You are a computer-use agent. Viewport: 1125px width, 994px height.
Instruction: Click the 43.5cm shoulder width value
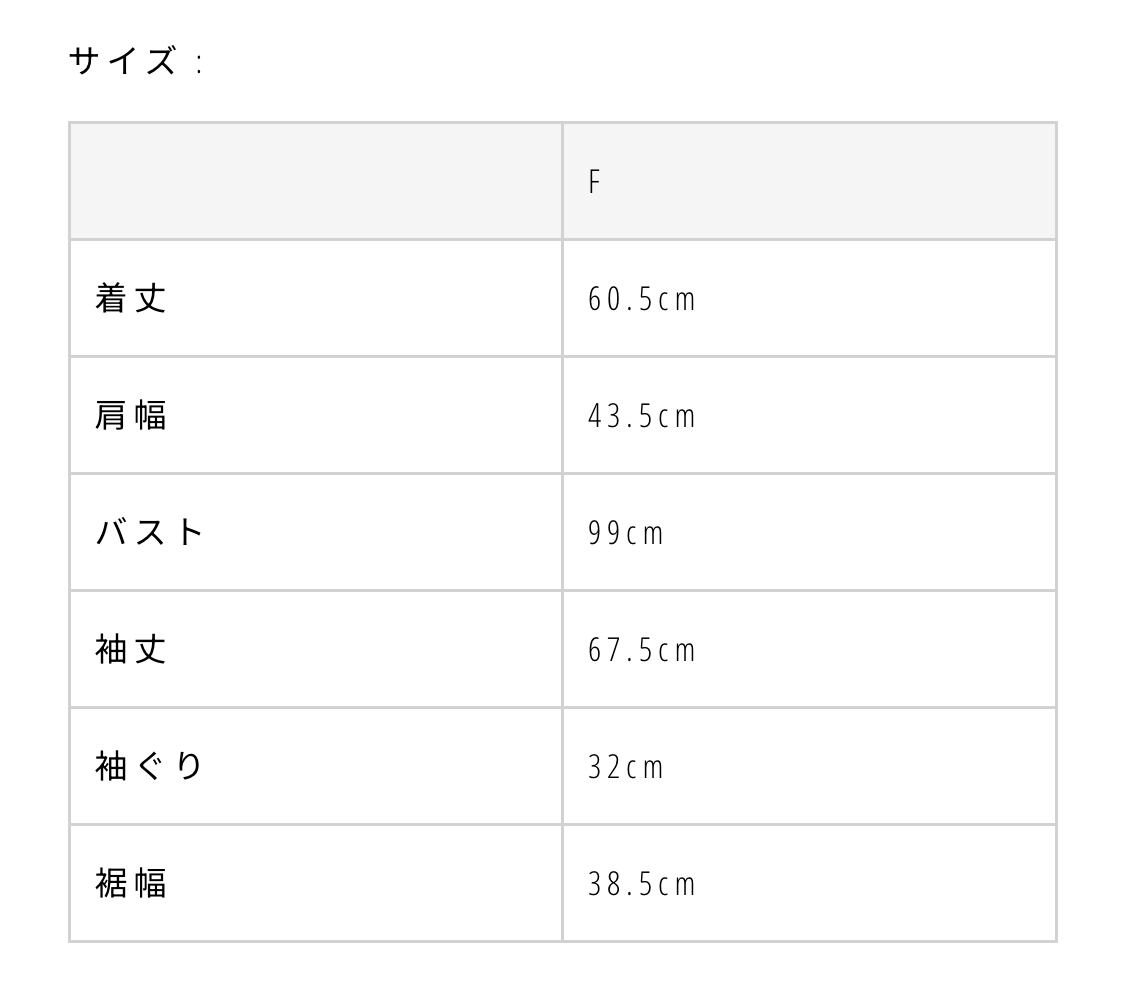pos(641,416)
